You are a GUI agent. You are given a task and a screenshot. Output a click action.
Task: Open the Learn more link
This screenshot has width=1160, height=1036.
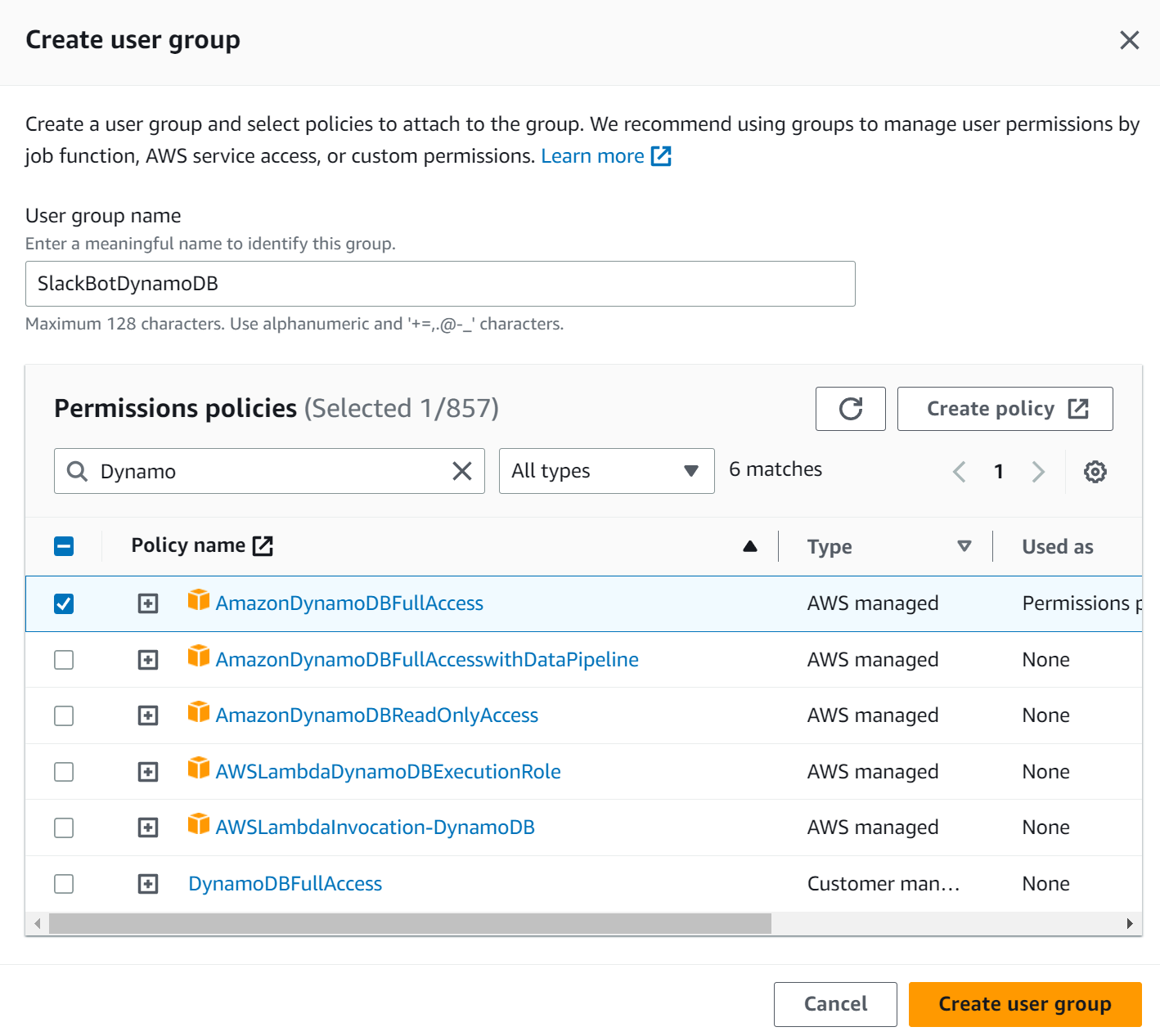point(592,155)
